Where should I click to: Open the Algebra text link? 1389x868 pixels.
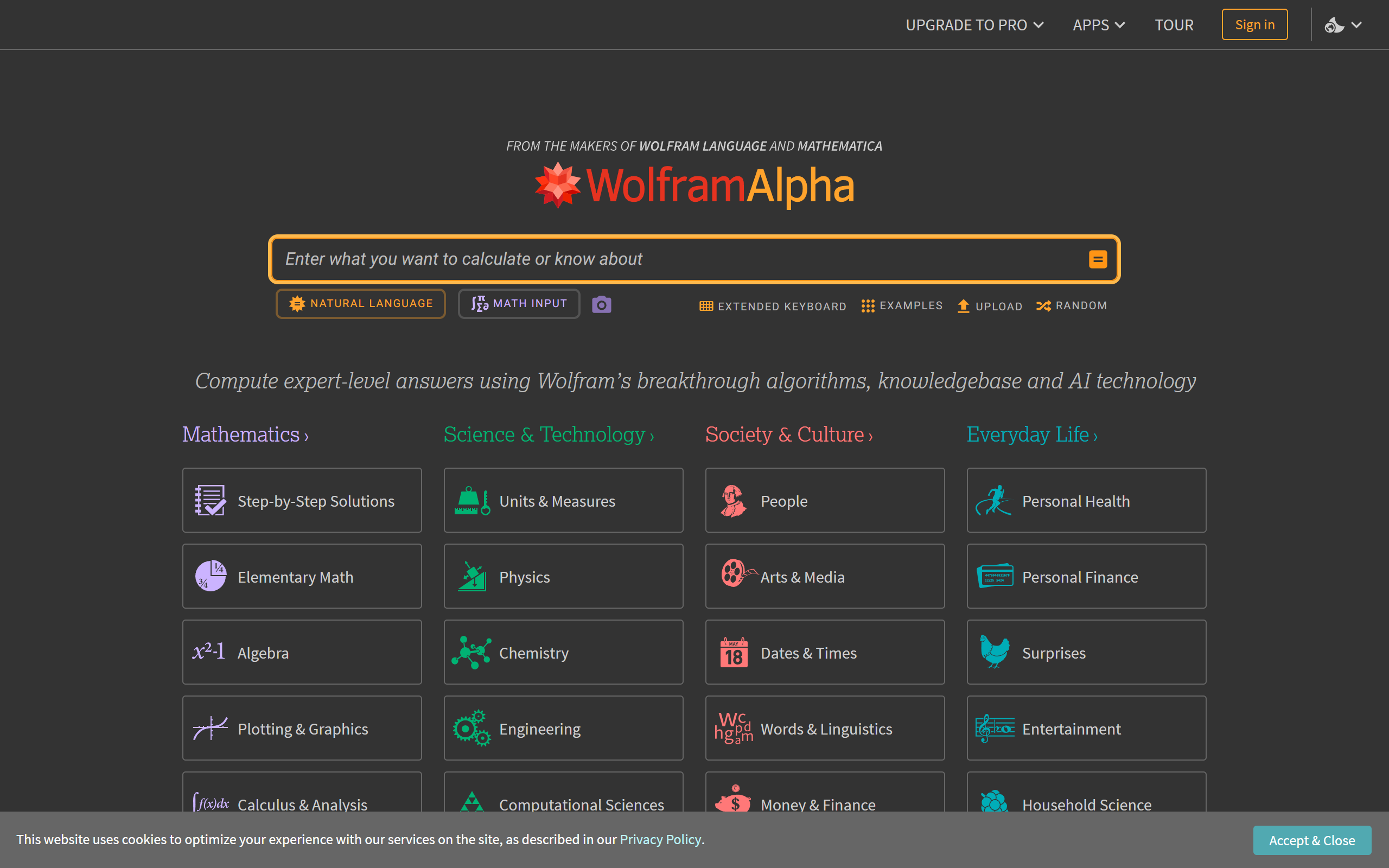[x=263, y=653]
